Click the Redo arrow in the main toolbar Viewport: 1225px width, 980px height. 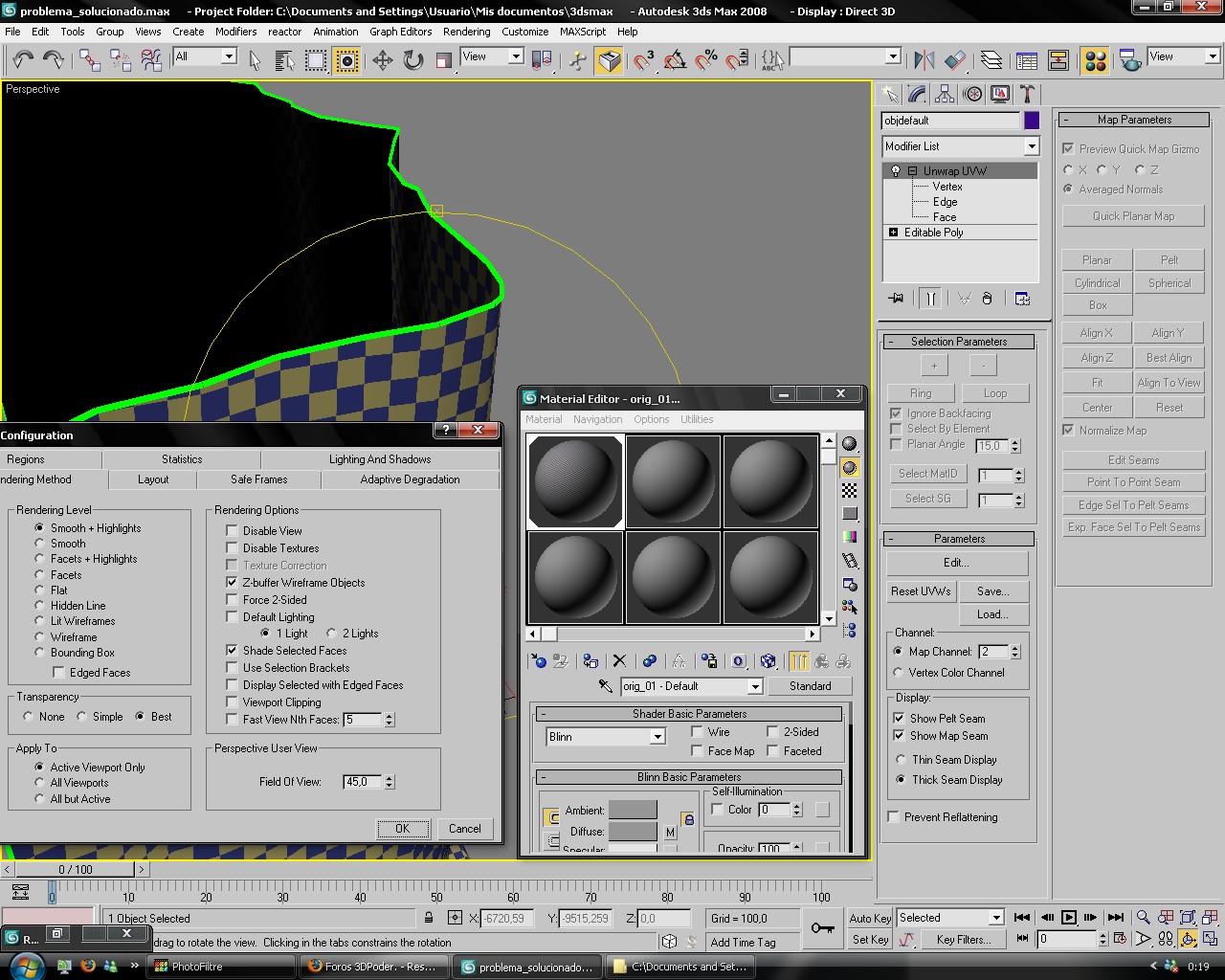pos(54,60)
